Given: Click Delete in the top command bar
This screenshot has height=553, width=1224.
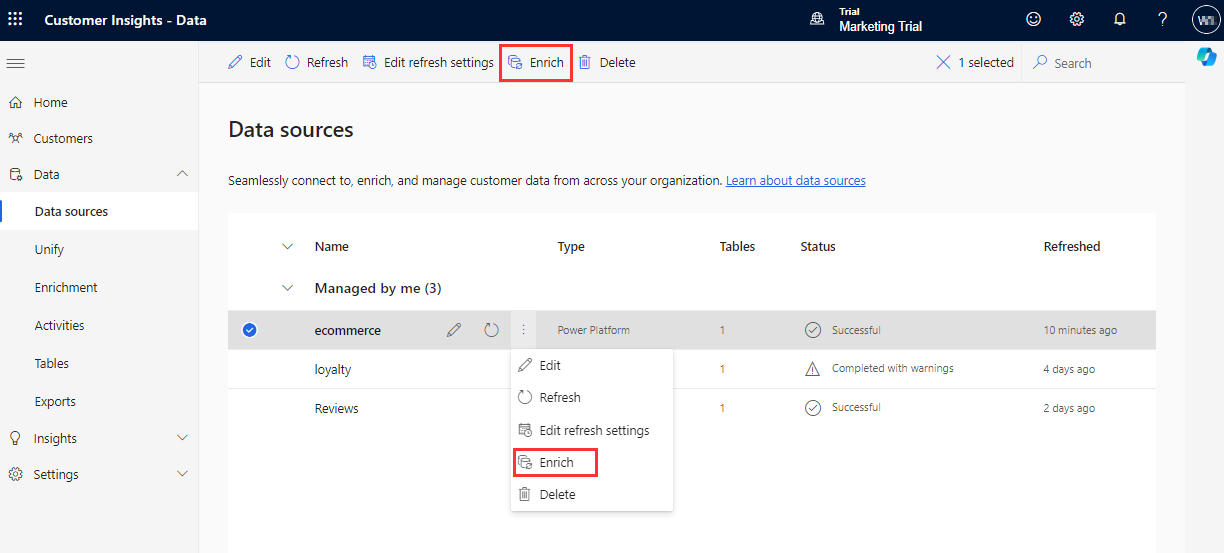Looking at the screenshot, I should coord(607,62).
